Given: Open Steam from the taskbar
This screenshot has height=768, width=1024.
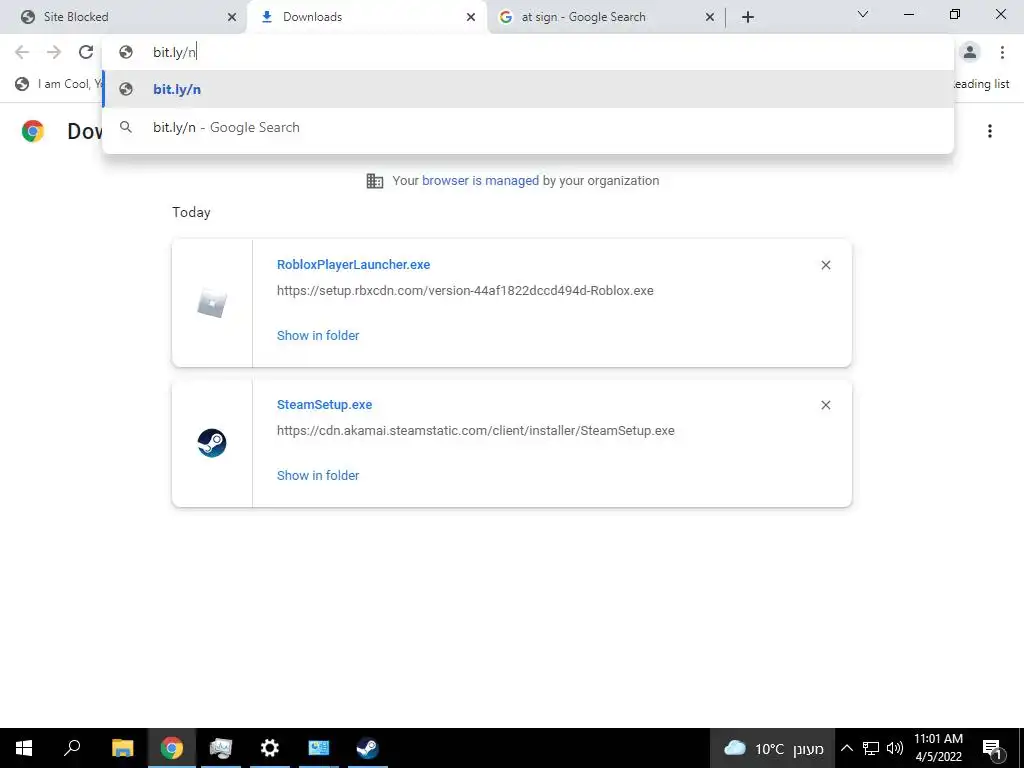Looking at the screenshot, I should tap(368, 748).
